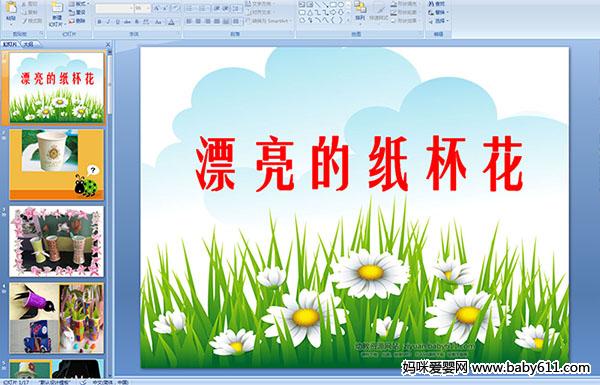Click the Replace button in the editing group
Viewport: 600px width, 385px height.
click(x=438, y=12)
